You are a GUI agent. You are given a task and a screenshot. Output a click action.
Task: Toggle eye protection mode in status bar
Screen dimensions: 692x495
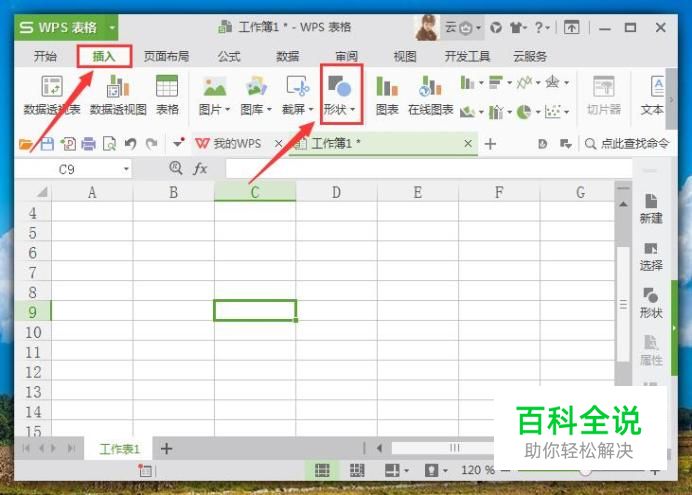coord(431,470)
